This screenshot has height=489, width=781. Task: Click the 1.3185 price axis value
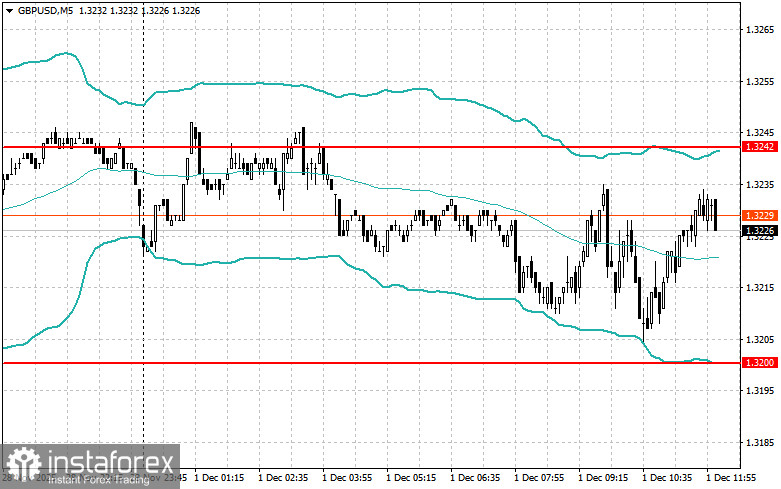tap(760, 442)
